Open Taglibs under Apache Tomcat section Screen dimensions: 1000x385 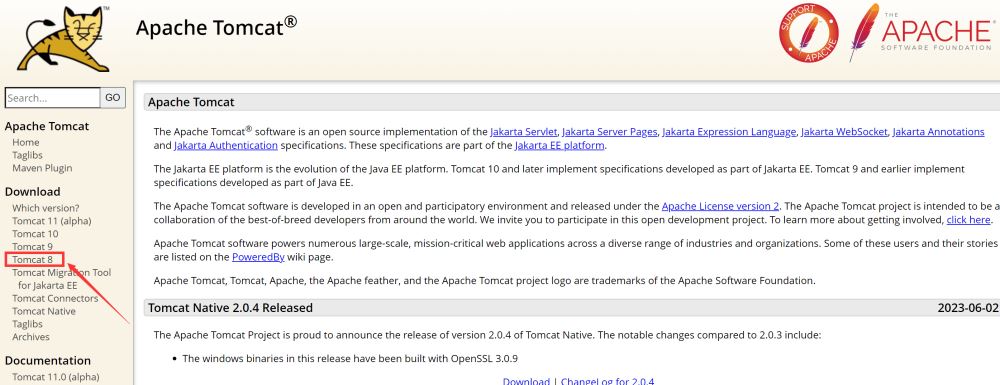(27, 155)
